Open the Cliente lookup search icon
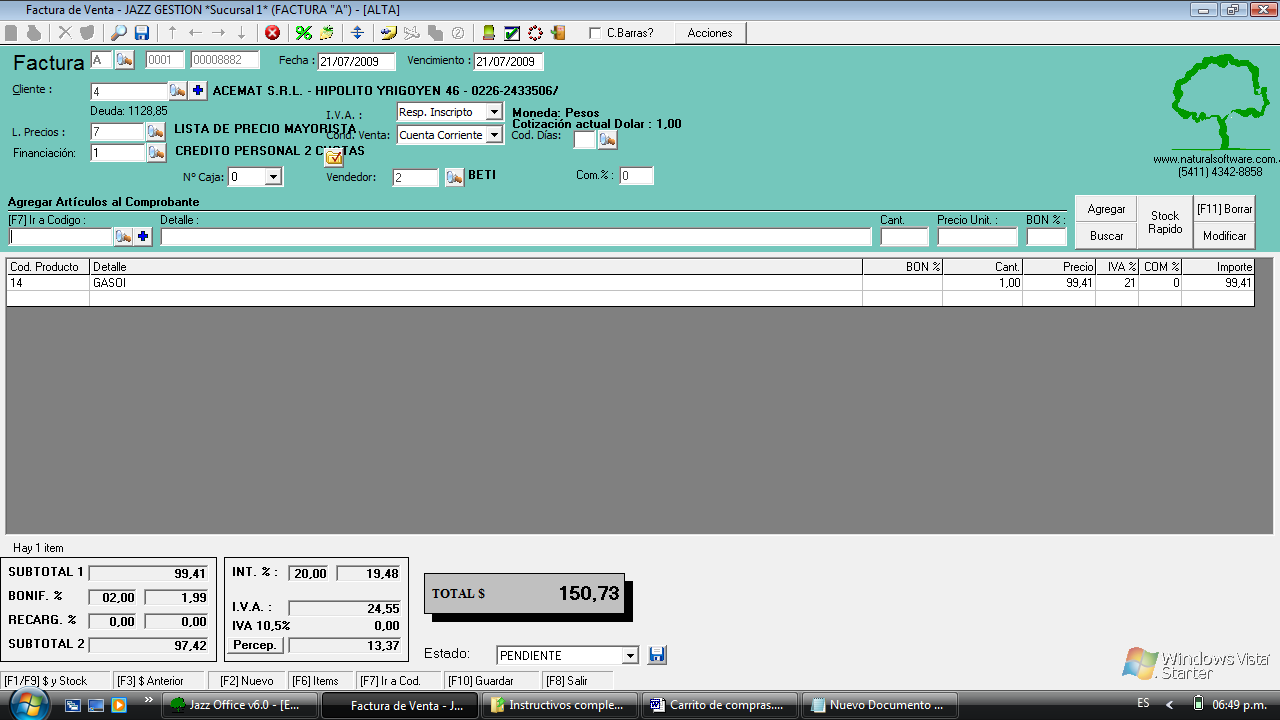 (x=177, y=91)
